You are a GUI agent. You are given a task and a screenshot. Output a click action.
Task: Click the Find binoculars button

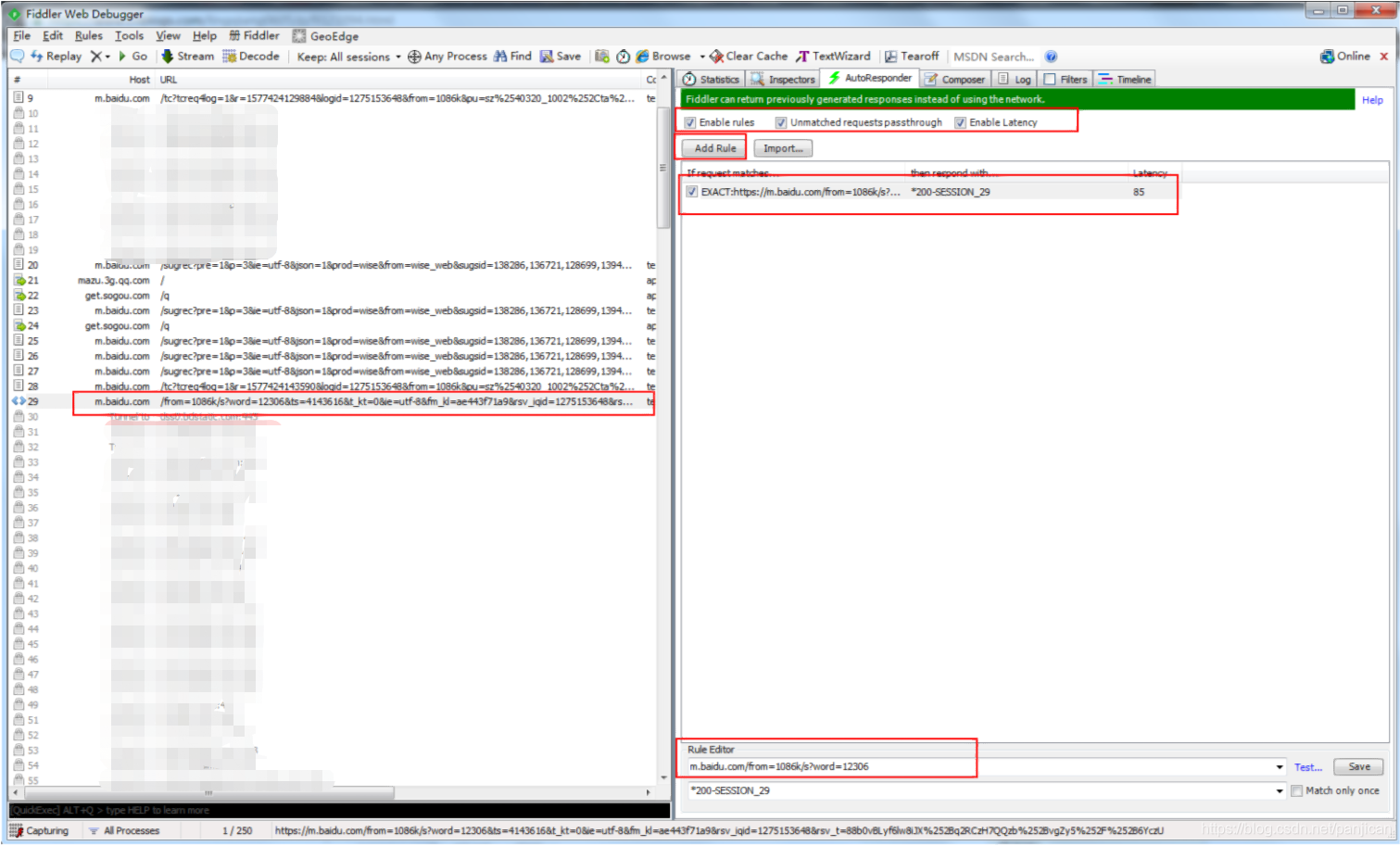click(512, 57)
